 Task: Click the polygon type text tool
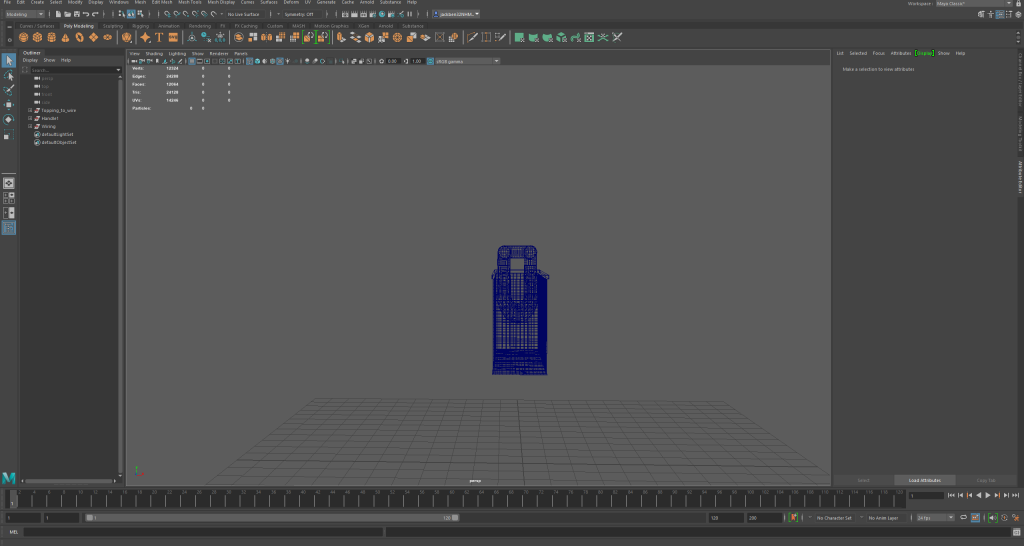tap(159, 37)
